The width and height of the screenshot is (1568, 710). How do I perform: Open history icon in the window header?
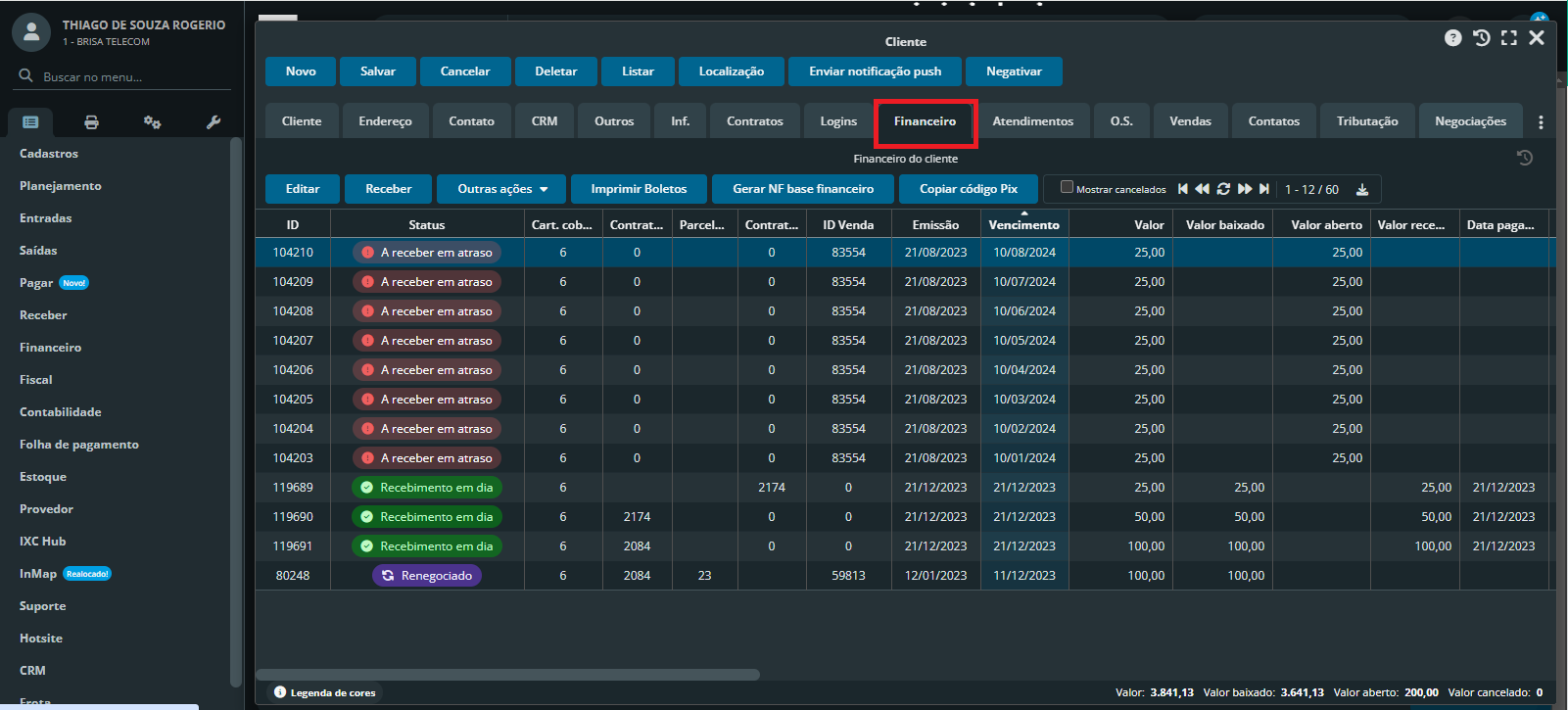[1482, 38]
